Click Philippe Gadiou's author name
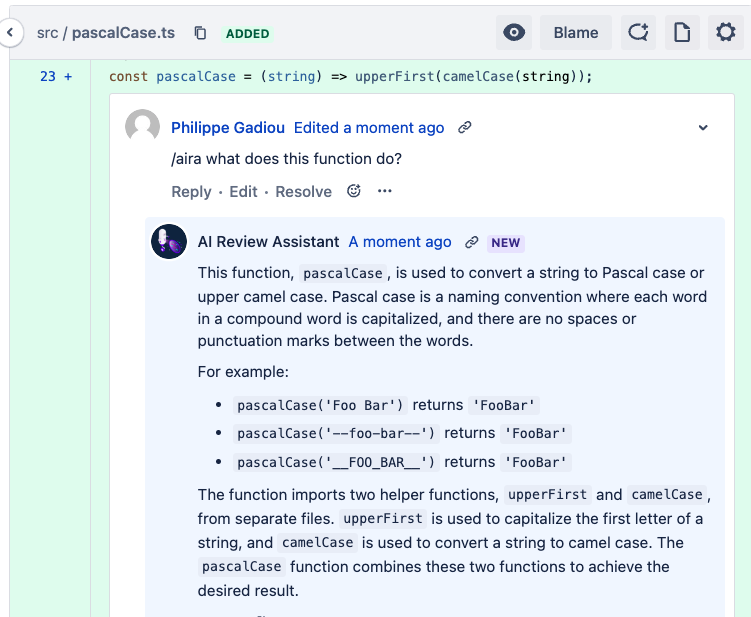 pos(228,128)
